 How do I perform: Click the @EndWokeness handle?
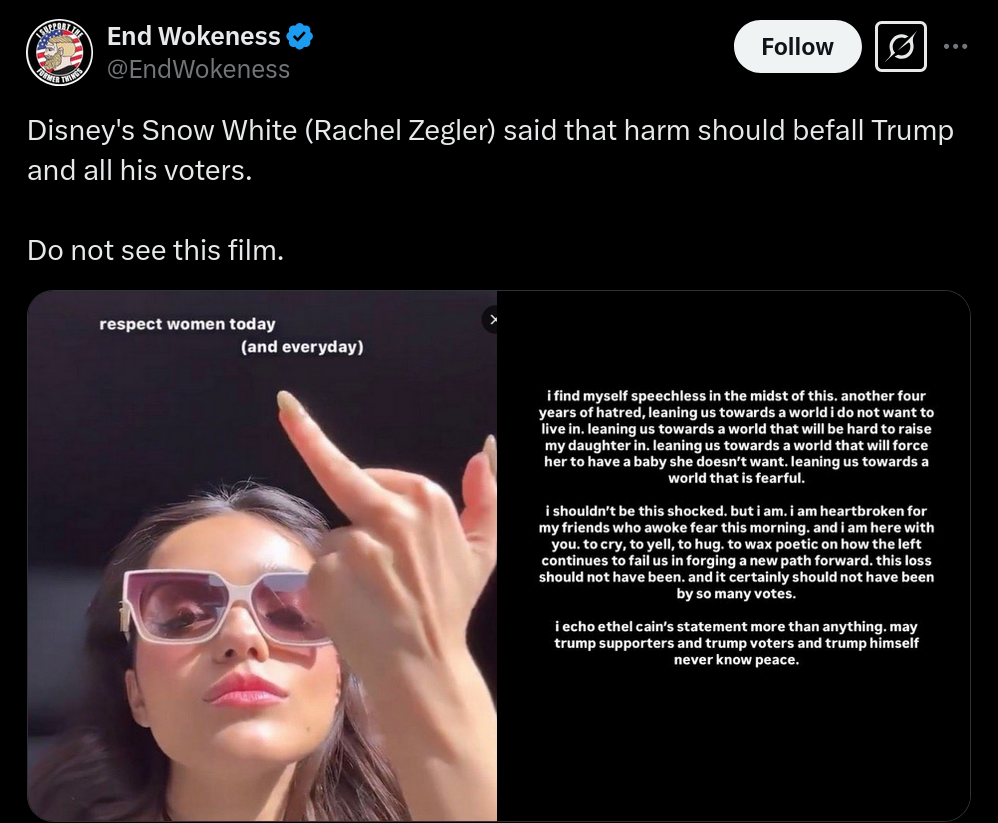pyautogui.click(x=199, y=69)
